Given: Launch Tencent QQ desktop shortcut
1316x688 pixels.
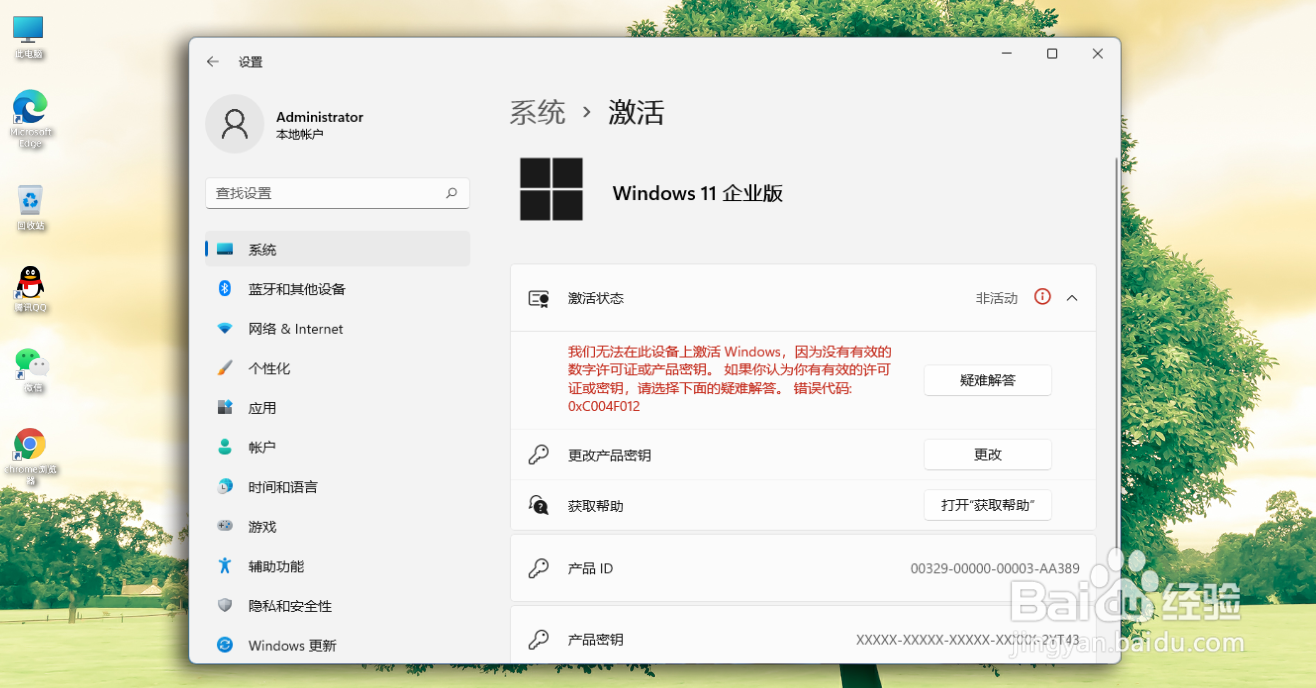Looking at the screenshot, I should pyautogui.click(x=30, y=289).
